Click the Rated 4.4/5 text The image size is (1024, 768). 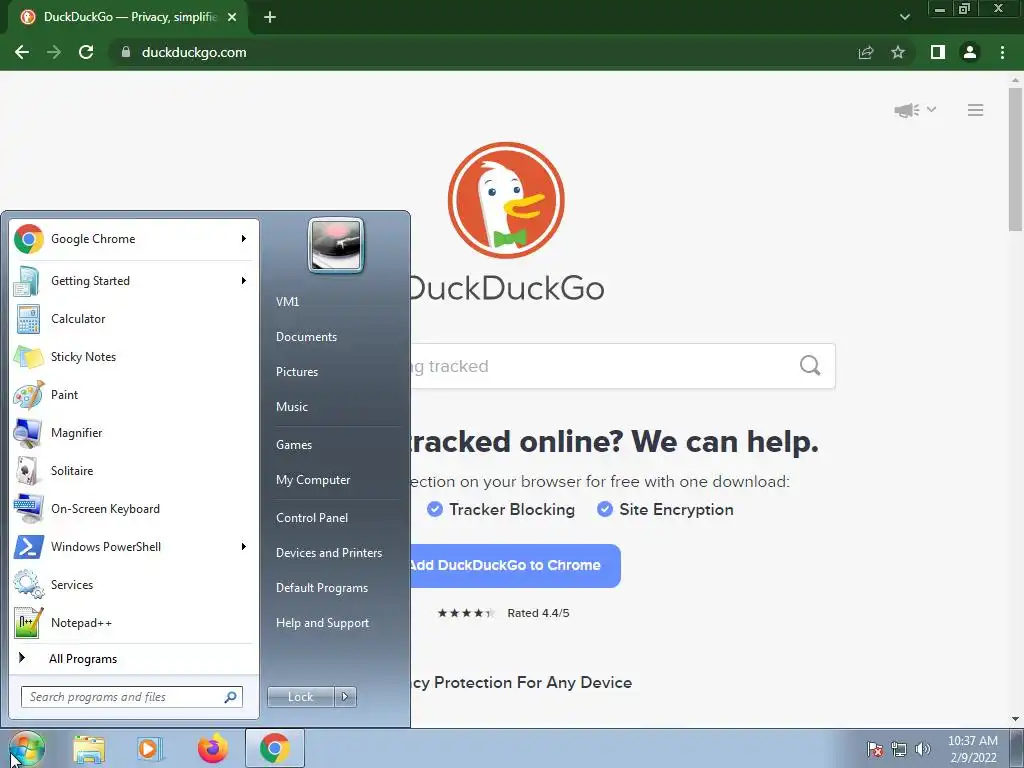point(538,613)
